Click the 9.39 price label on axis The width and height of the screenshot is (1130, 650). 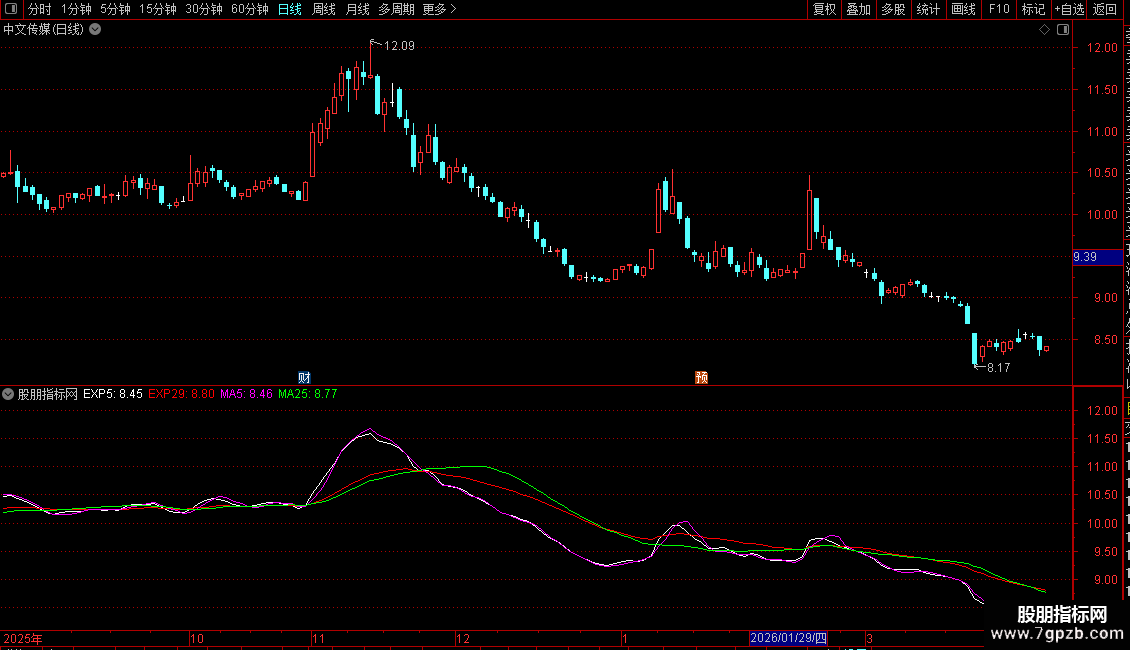click(1086, 257)
